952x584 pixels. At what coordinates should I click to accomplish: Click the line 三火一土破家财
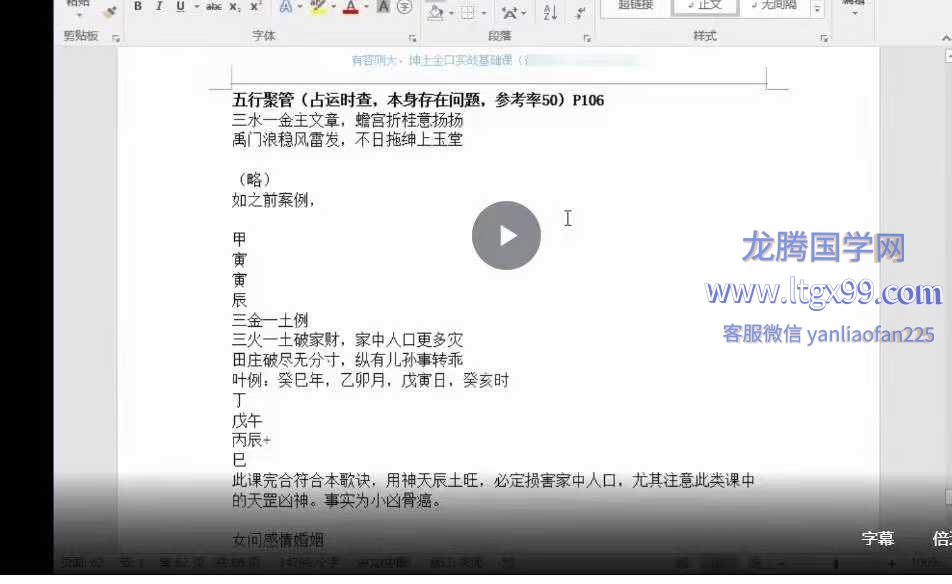click(347, 340)
